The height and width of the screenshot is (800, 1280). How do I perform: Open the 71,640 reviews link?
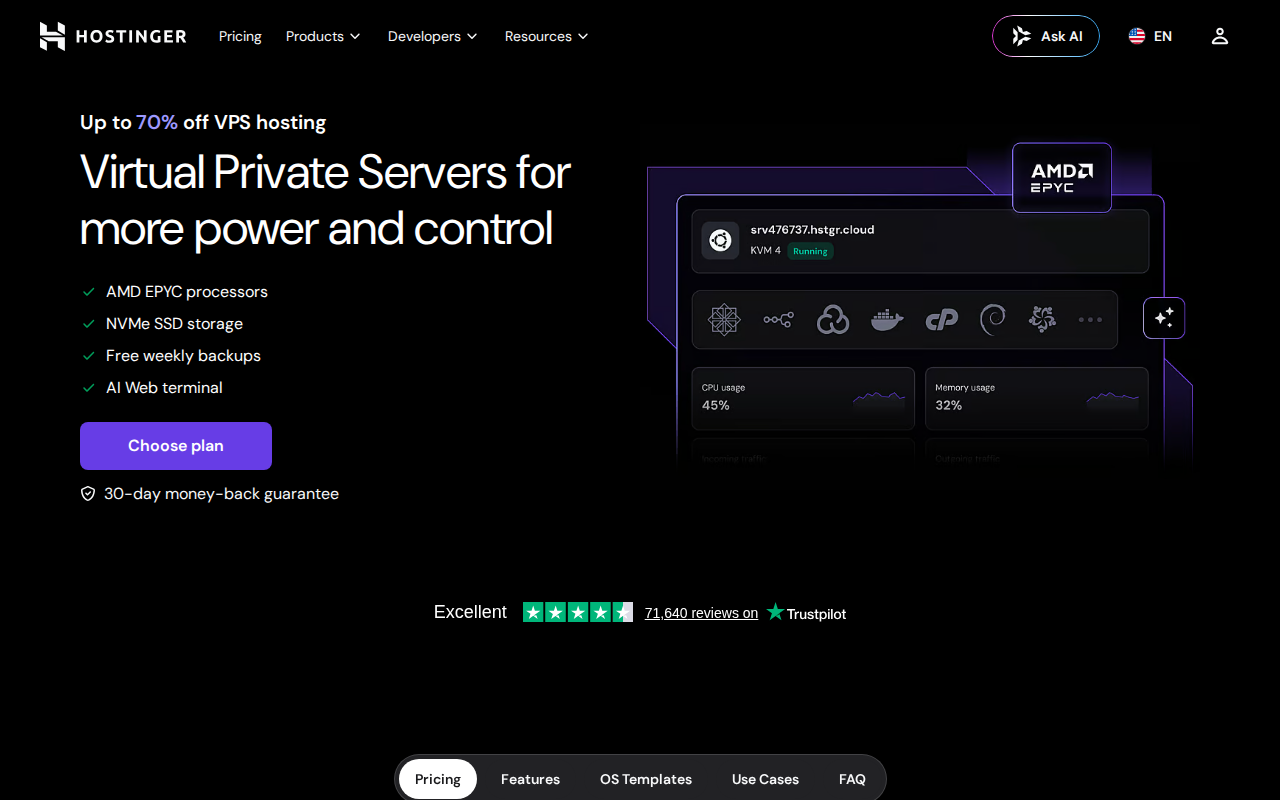(x=701, y=613)
